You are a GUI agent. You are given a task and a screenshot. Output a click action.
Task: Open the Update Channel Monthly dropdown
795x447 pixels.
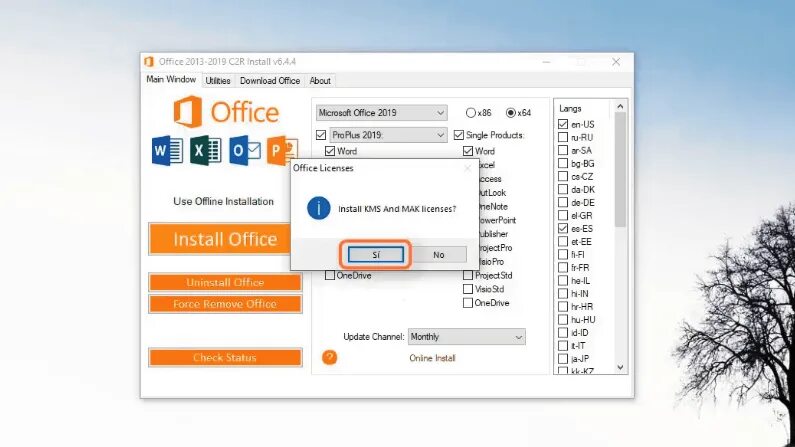467,337
